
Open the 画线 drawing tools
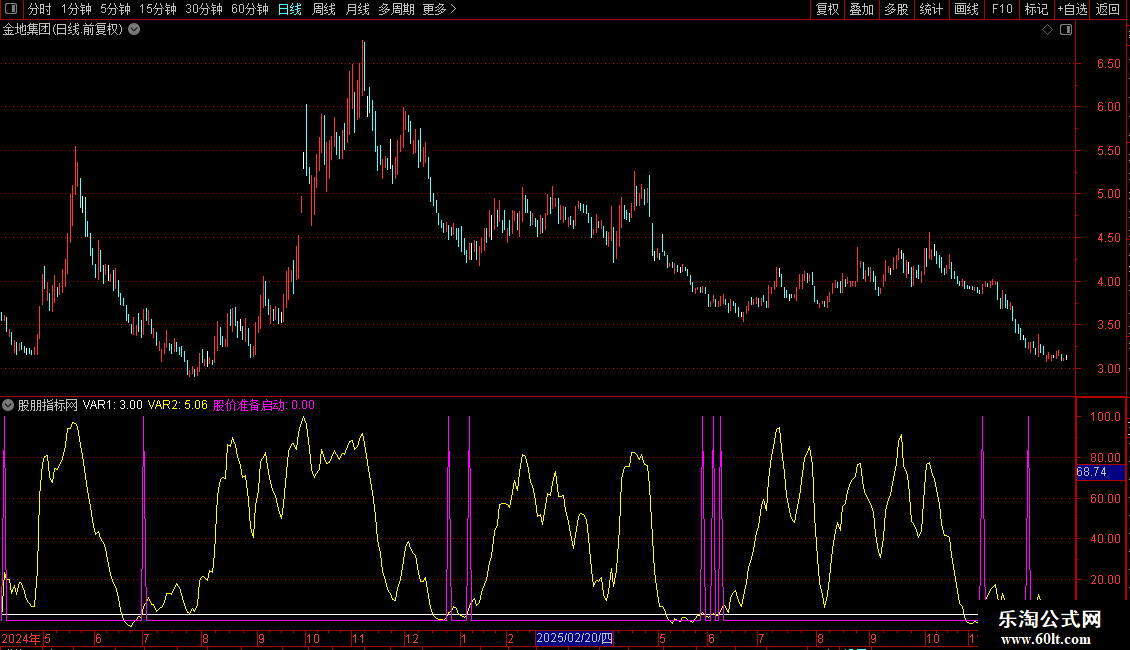pos(966,9)
